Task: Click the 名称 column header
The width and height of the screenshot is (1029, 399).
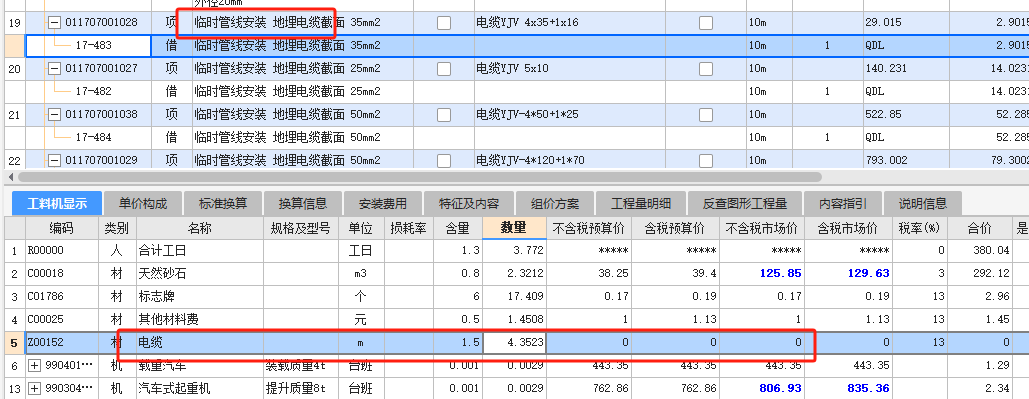Action: pyautogui.click(x=200, y=228)
